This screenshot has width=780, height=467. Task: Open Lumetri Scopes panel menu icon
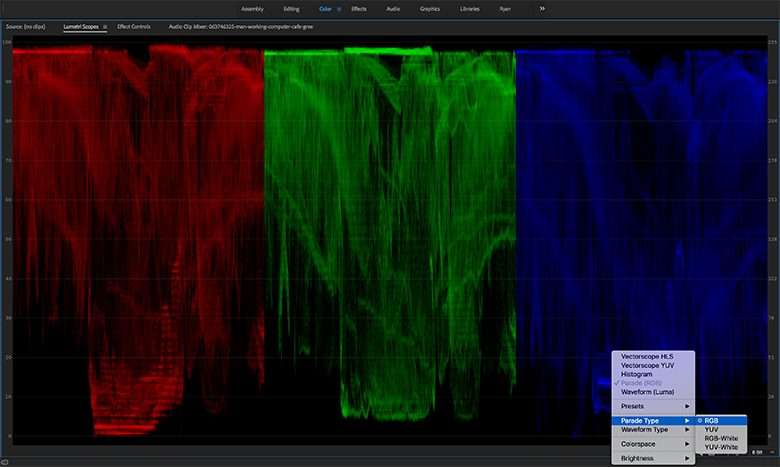coord(105,27)
